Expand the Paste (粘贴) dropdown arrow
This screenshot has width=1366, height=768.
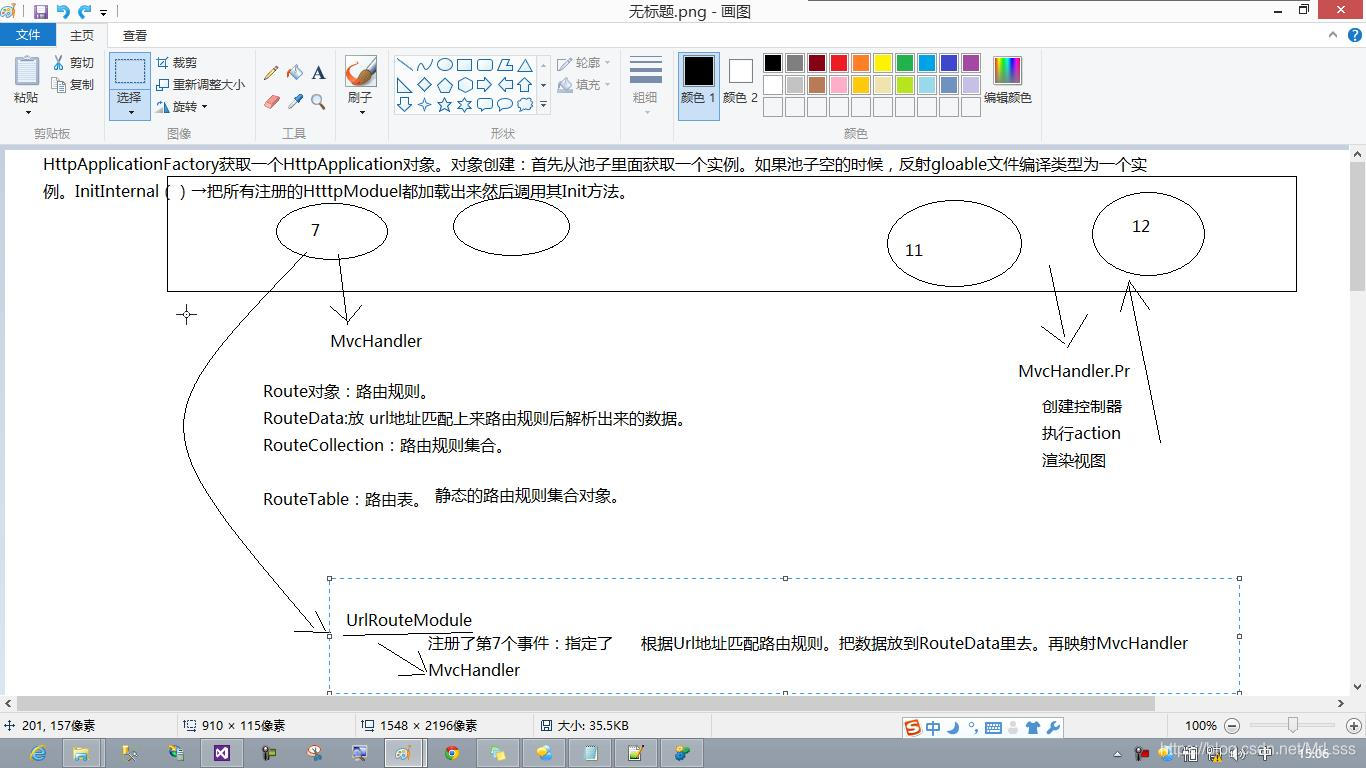pos(27,111)
